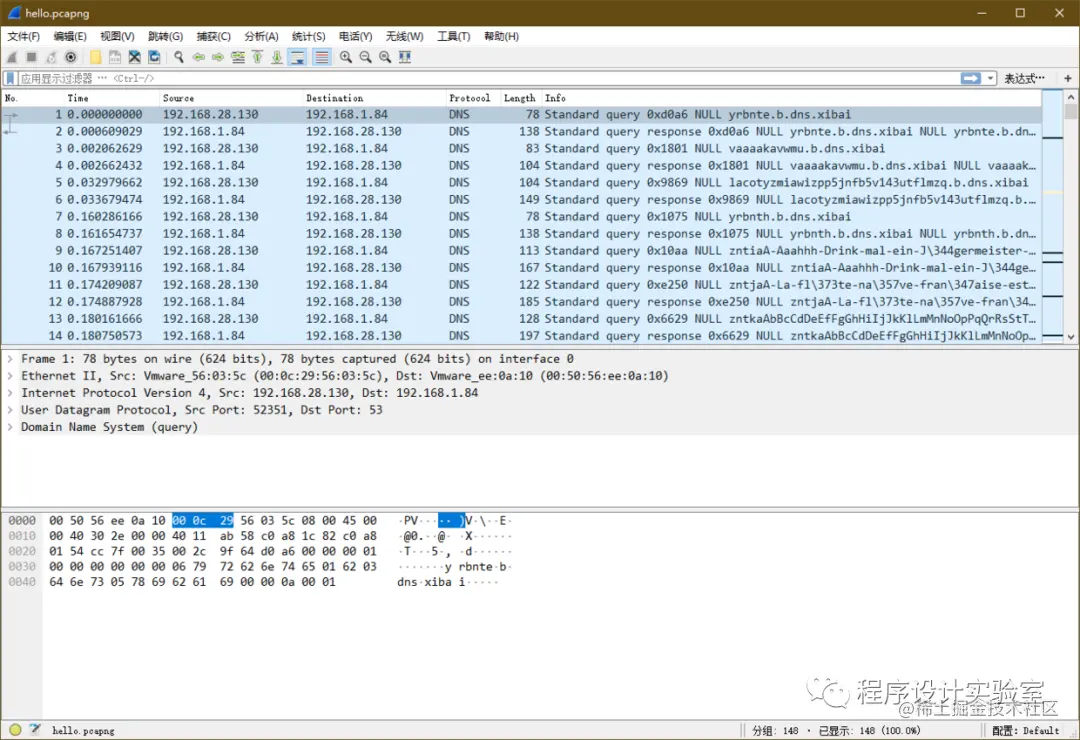Go forward with the right arrow icon

tap(218, 57)
